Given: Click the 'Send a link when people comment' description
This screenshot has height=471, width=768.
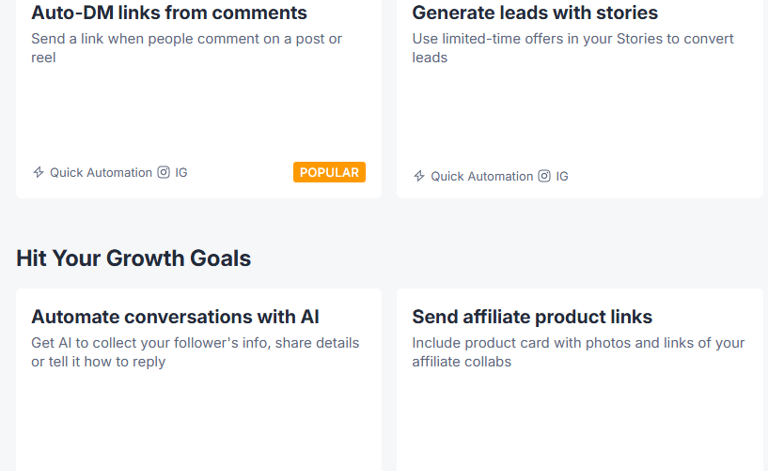Looking at the screenshot, I should [187, 48].
